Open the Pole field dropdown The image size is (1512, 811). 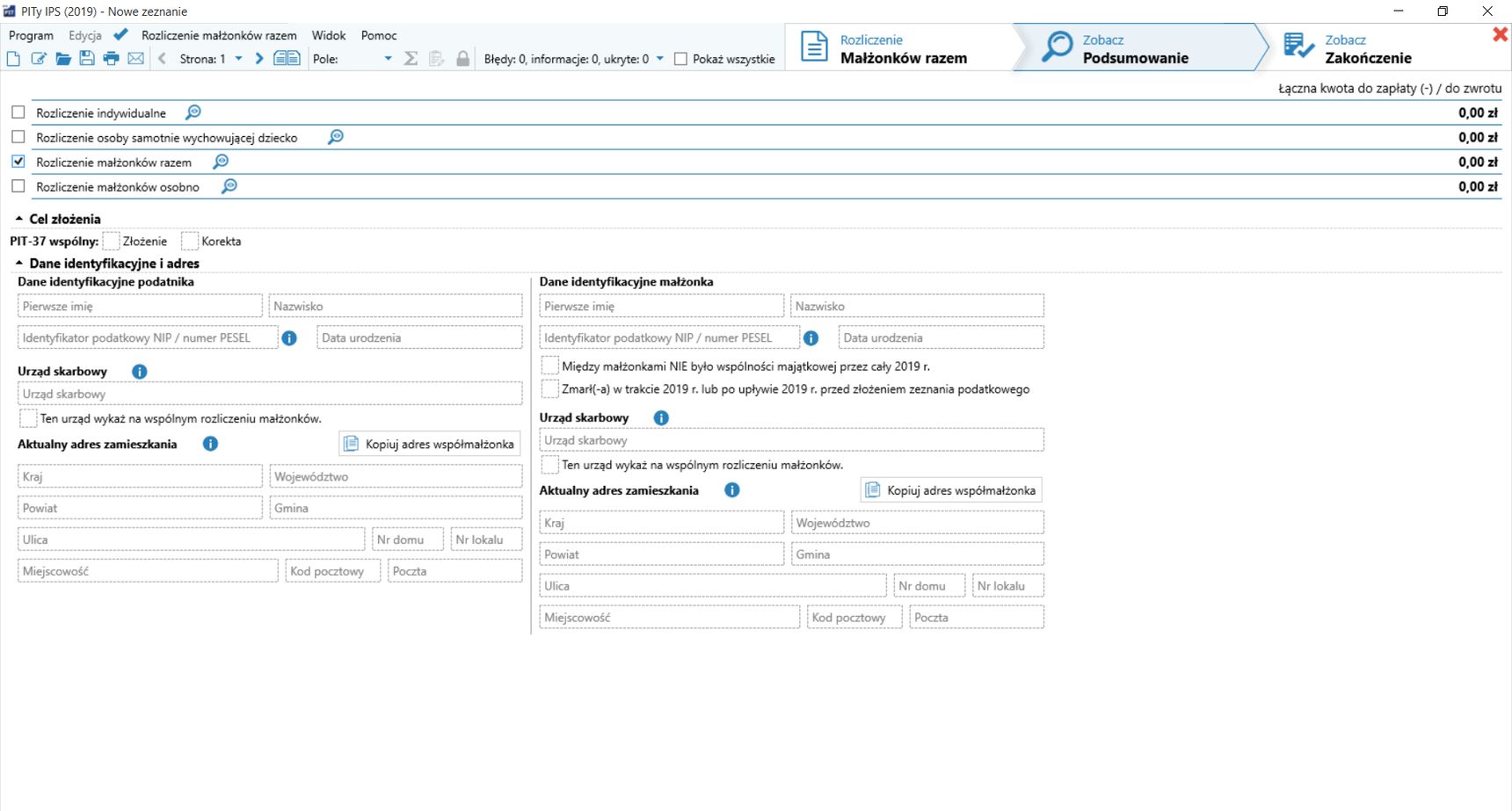[x=388, y=59]
